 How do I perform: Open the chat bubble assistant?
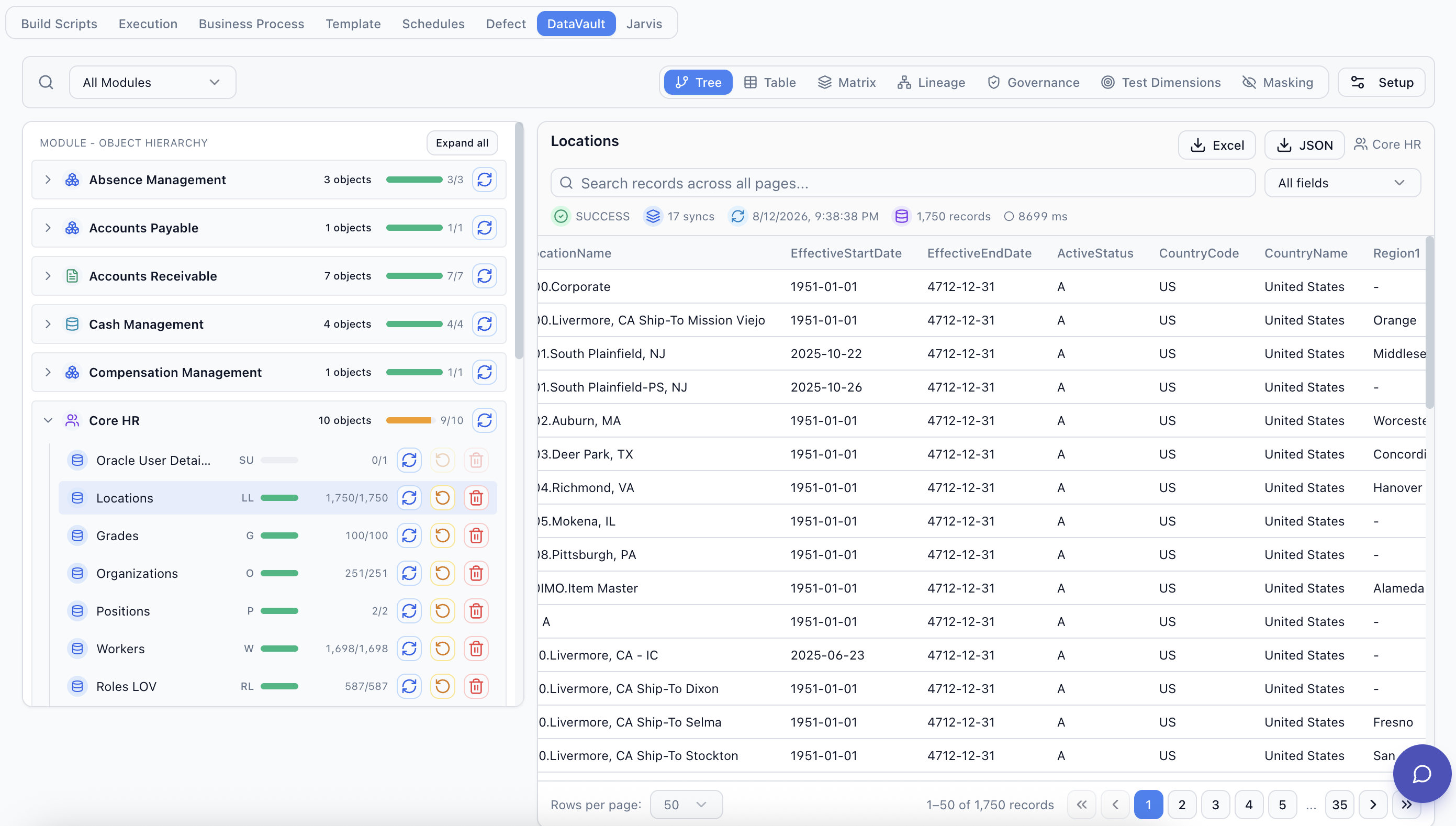click(1421, 774)
